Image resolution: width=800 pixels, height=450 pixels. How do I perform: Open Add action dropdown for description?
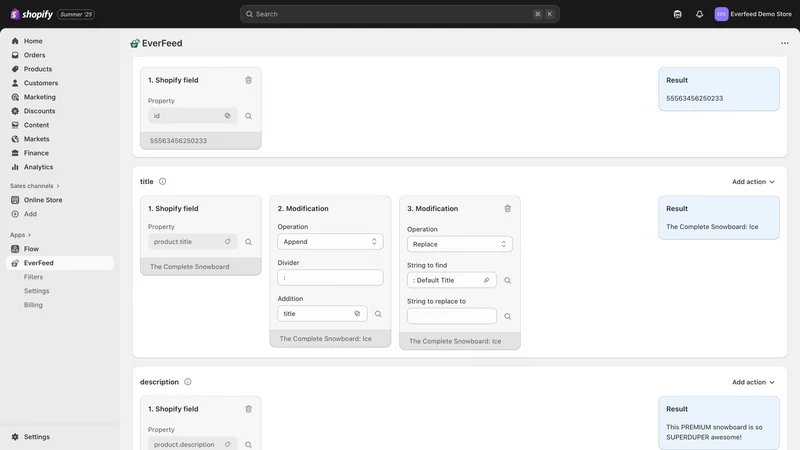(x=753, y=382)
